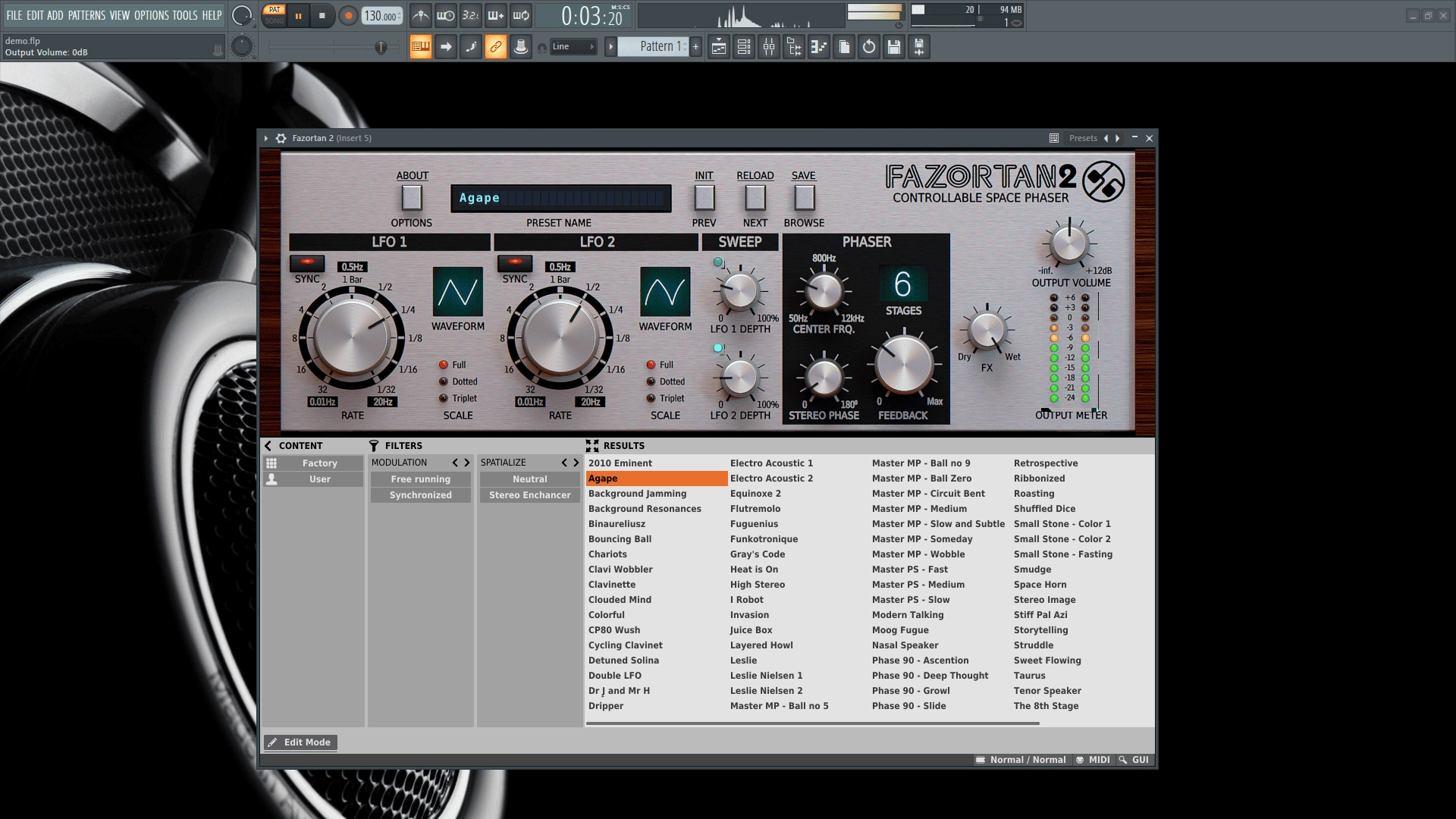The height and width of the screenshot is (819, 1456).
Task: Open the playlist window icon
Action: pos(719,47)
